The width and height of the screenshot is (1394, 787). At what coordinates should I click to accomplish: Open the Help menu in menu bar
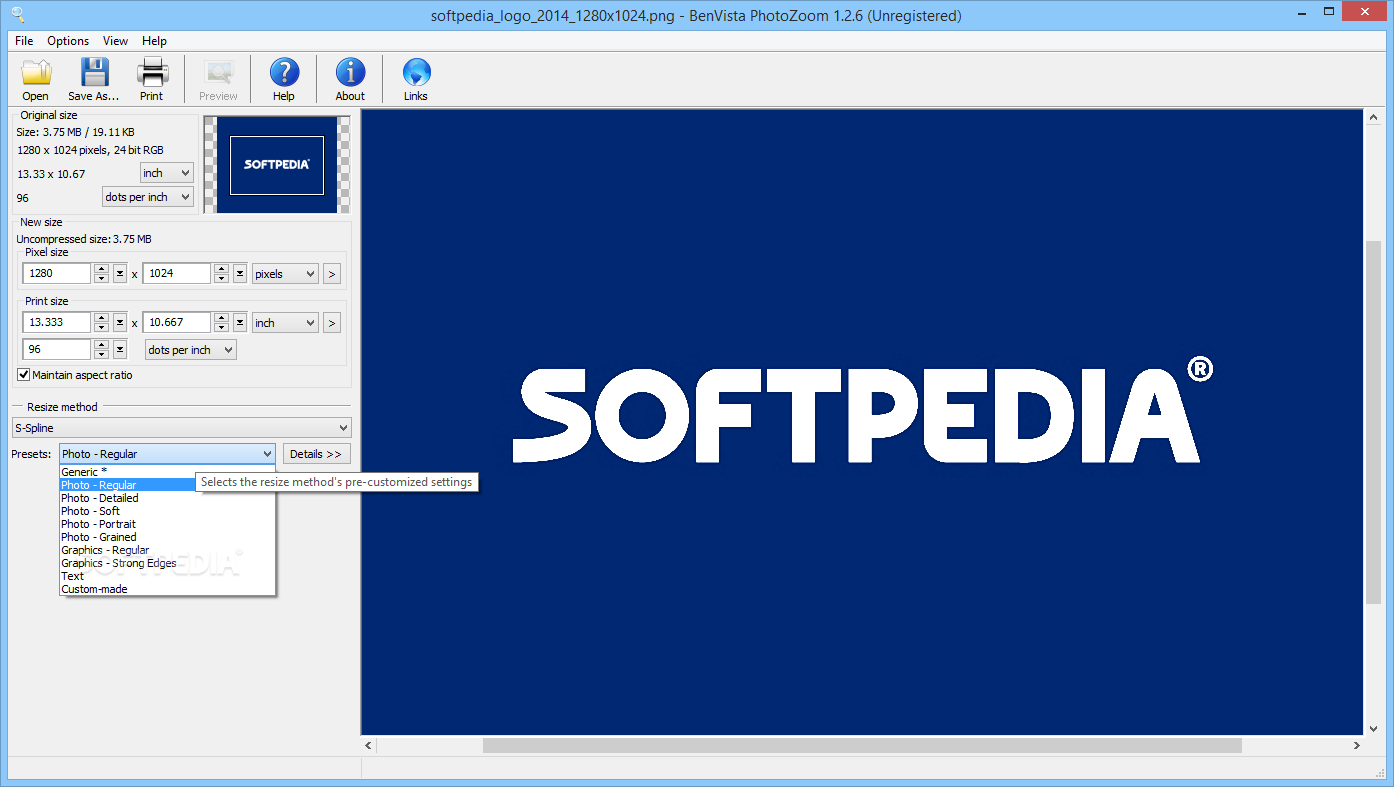click(x=154, y=41)
